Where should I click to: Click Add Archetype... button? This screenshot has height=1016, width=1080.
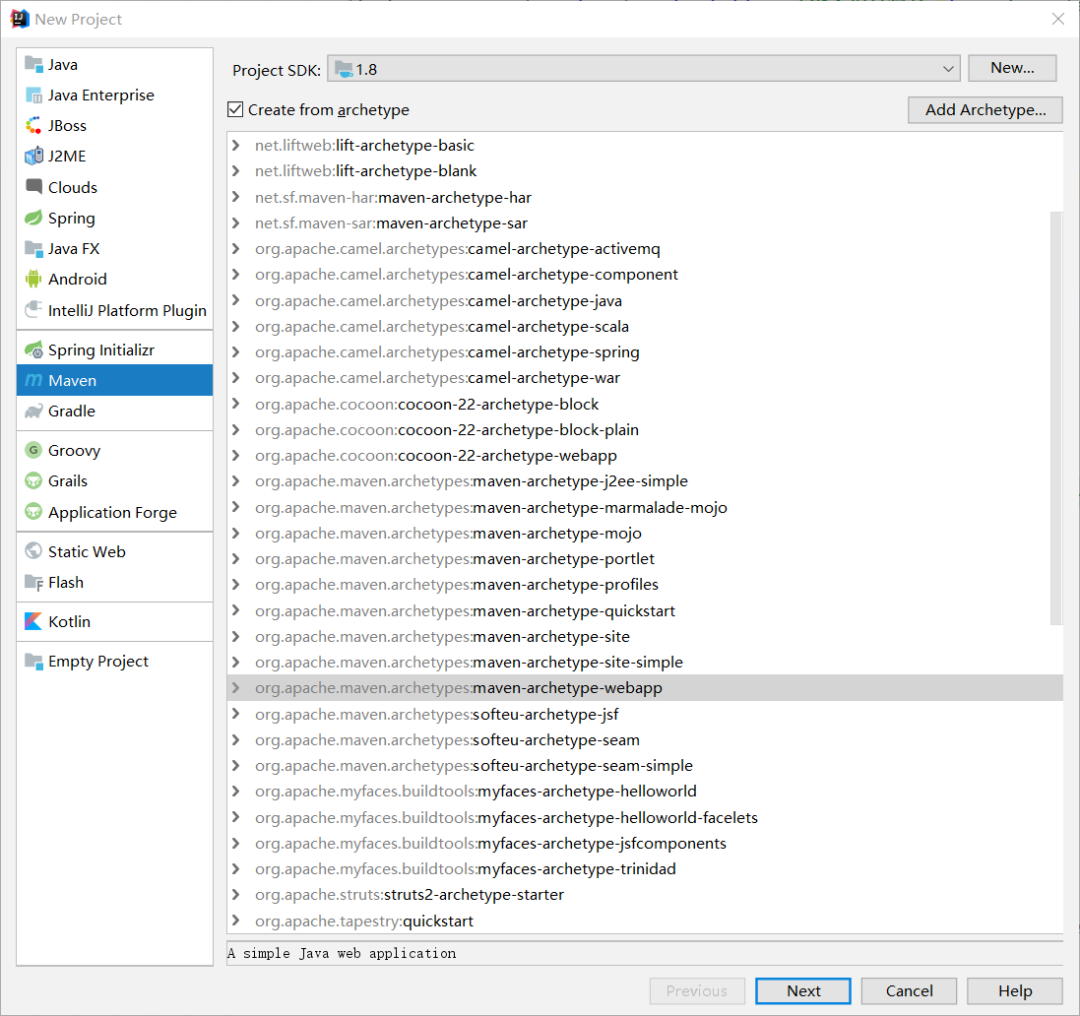985,110
